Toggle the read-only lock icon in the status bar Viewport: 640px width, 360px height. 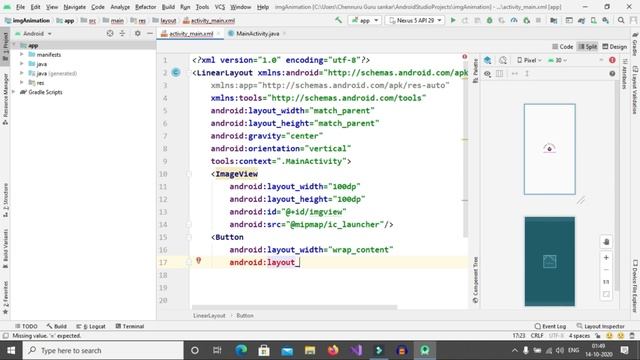(x=598, y=336)
